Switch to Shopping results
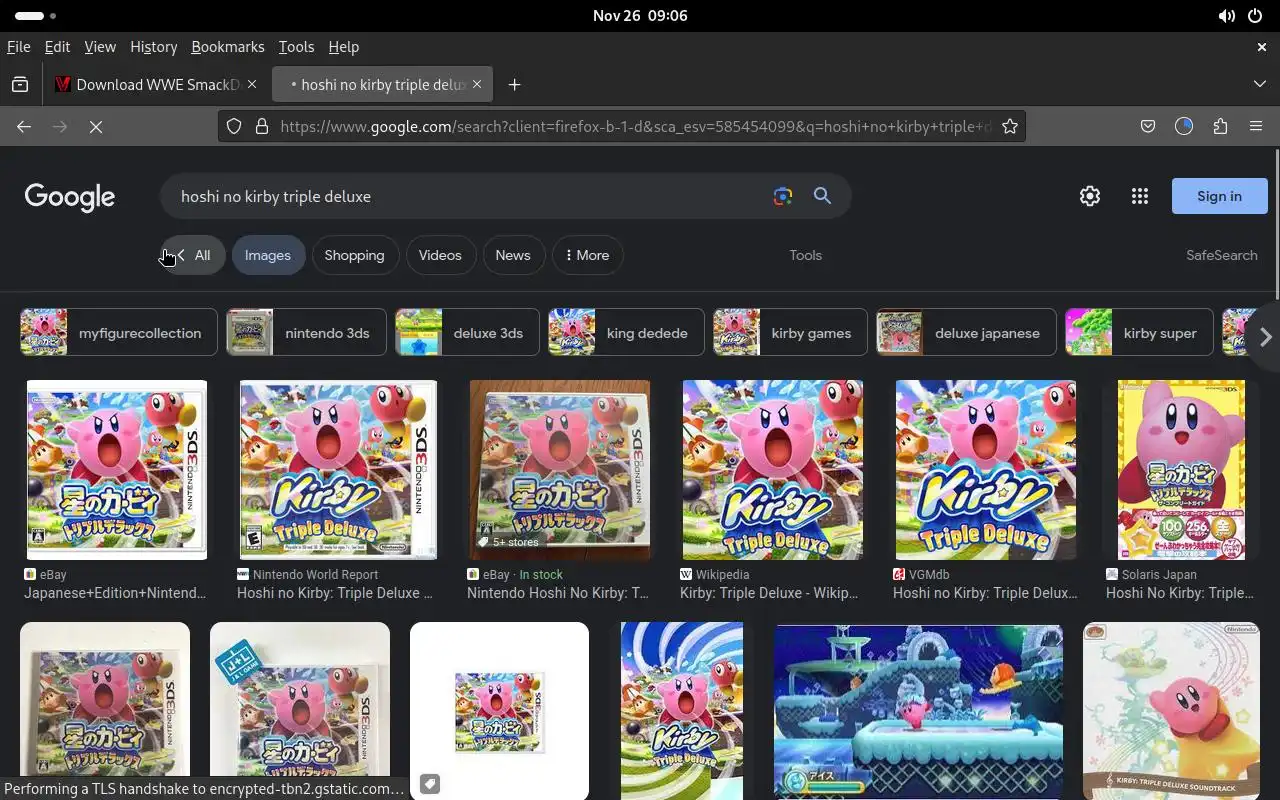1280x800 pixels. pyautogui.click(x=354, y=255)
